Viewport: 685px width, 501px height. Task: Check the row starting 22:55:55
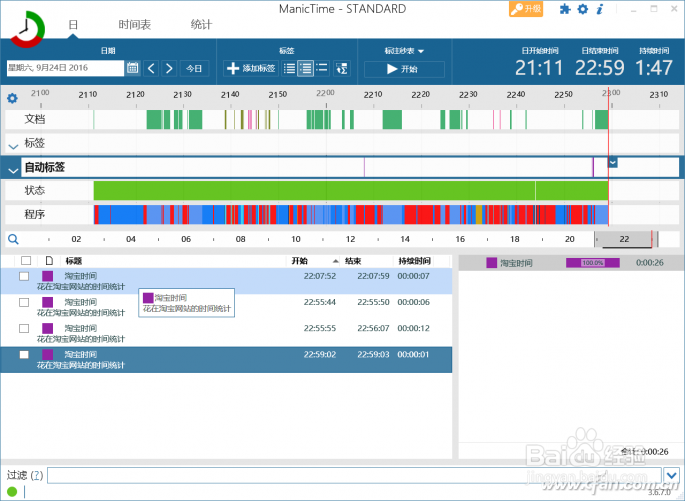click(24, 328)
